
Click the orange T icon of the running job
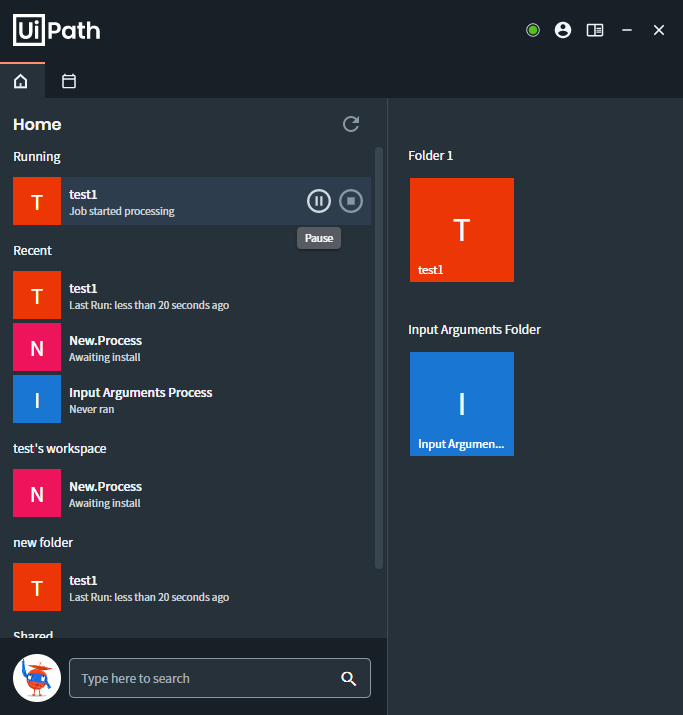point(37,201)
